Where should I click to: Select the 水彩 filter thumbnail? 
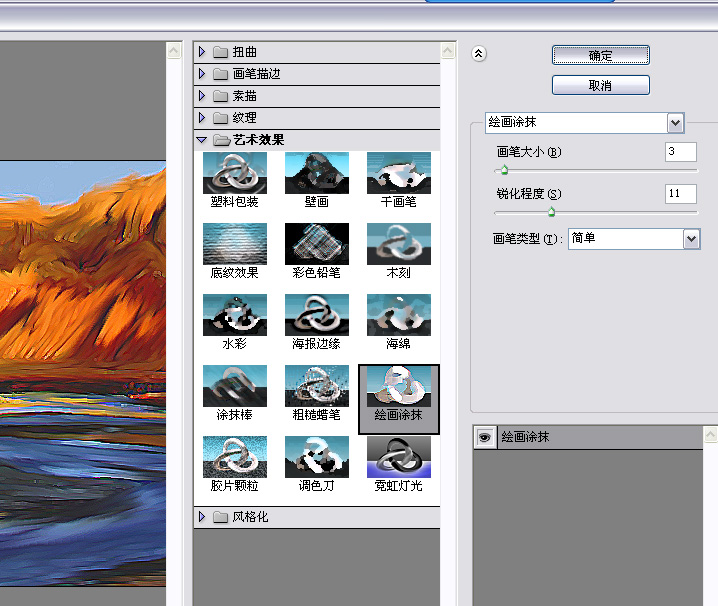click(x=234, y=315)
